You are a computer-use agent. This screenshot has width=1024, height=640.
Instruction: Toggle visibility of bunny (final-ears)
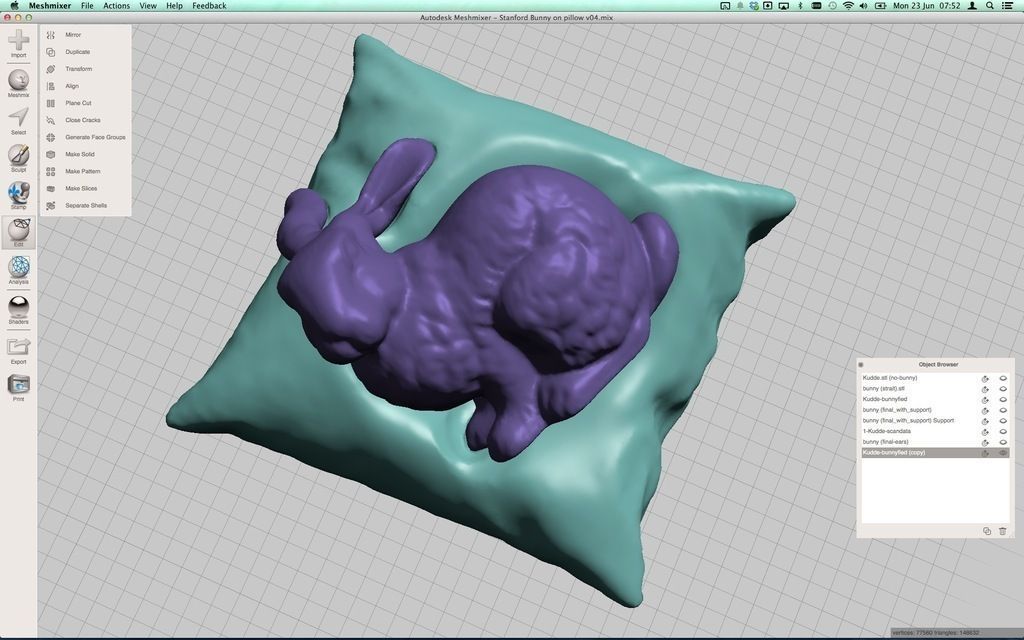[1003, 442]
